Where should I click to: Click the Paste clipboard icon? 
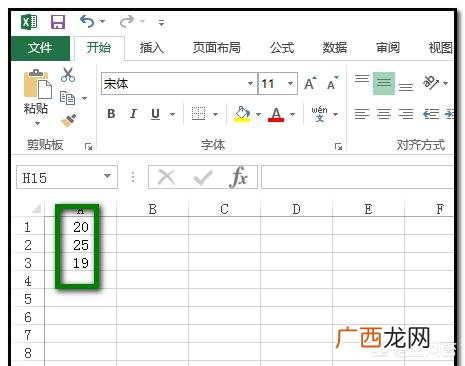pos(38,84)
